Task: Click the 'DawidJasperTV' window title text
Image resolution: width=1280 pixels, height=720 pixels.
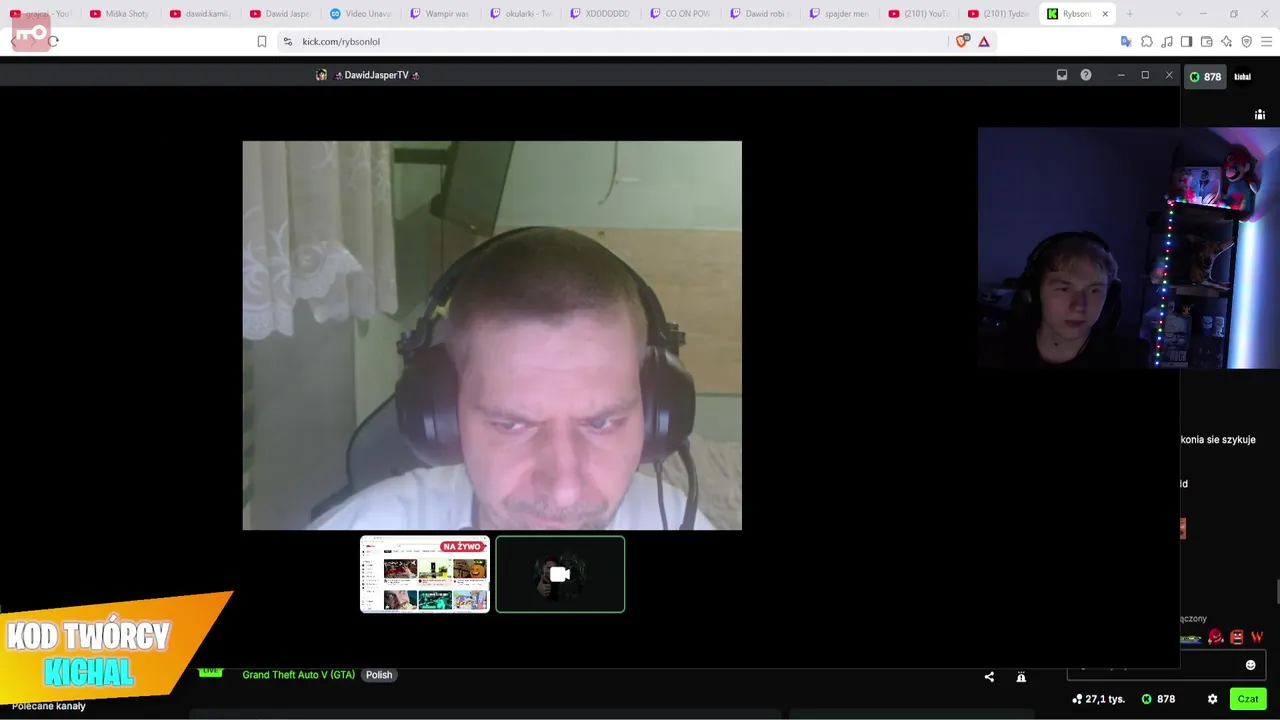Action: pyautogui.click(x=376, y=75)
